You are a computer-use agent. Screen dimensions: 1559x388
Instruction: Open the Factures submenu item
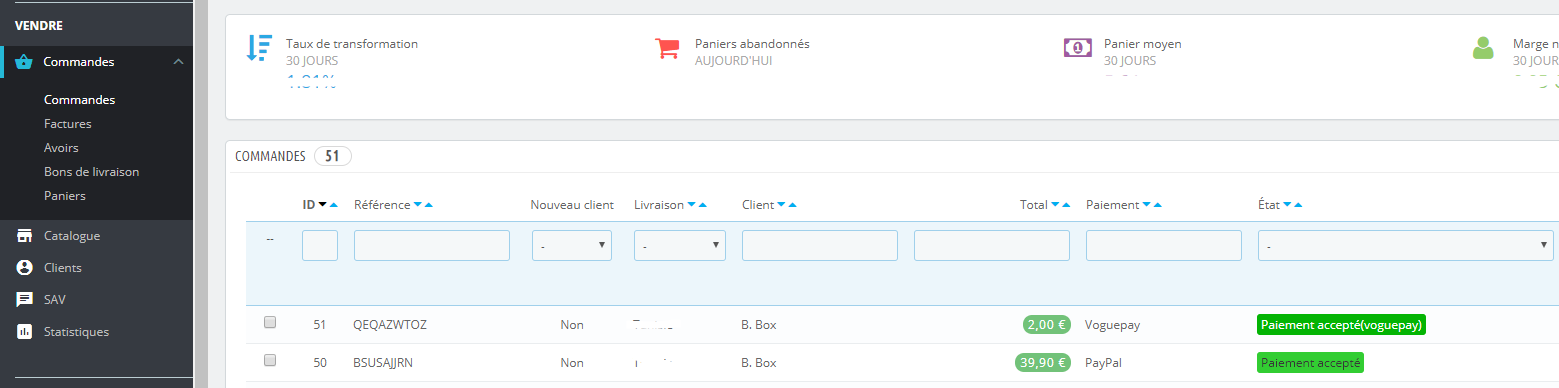point(68,124)
